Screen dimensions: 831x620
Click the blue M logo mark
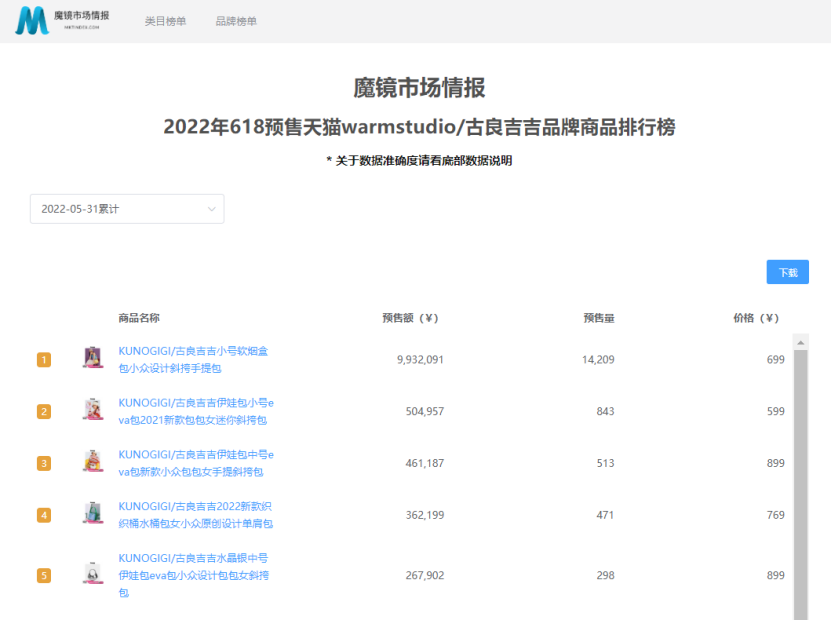tap(34, 17)
